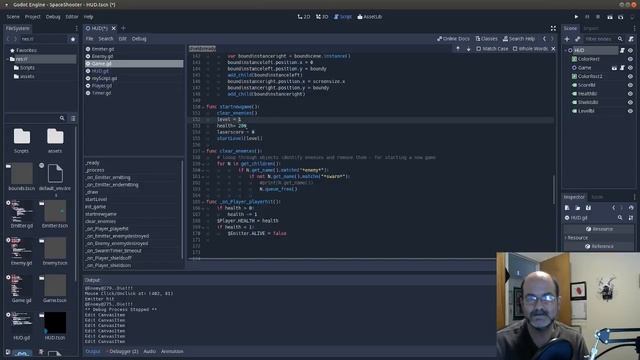Click FileSystem search magnifier icon
This screenshot has width=640, height=360.
pyautogui.click(x=62, y=118)
